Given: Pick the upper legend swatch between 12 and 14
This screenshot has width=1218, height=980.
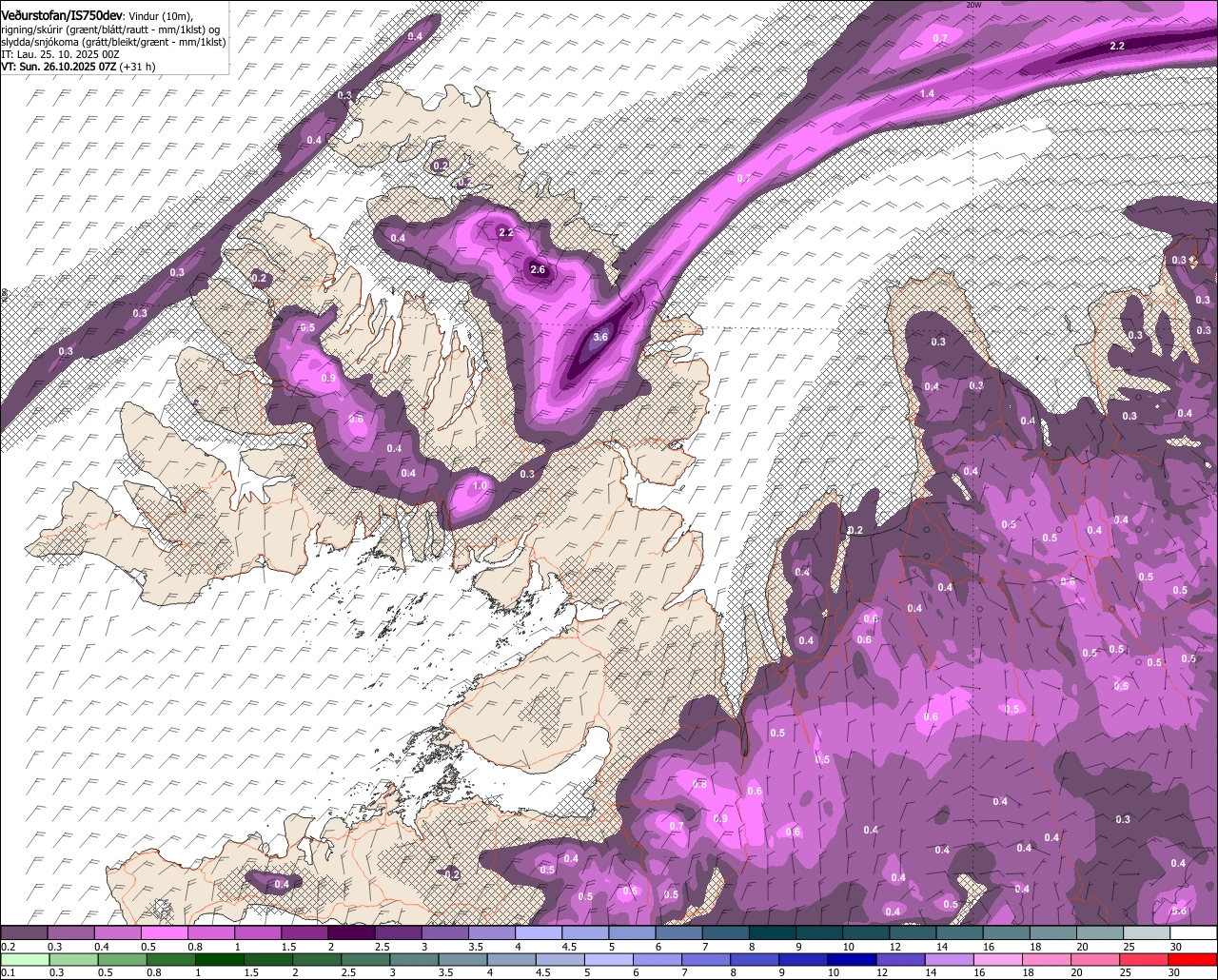Looking at the screenshot, I should 913,932.
